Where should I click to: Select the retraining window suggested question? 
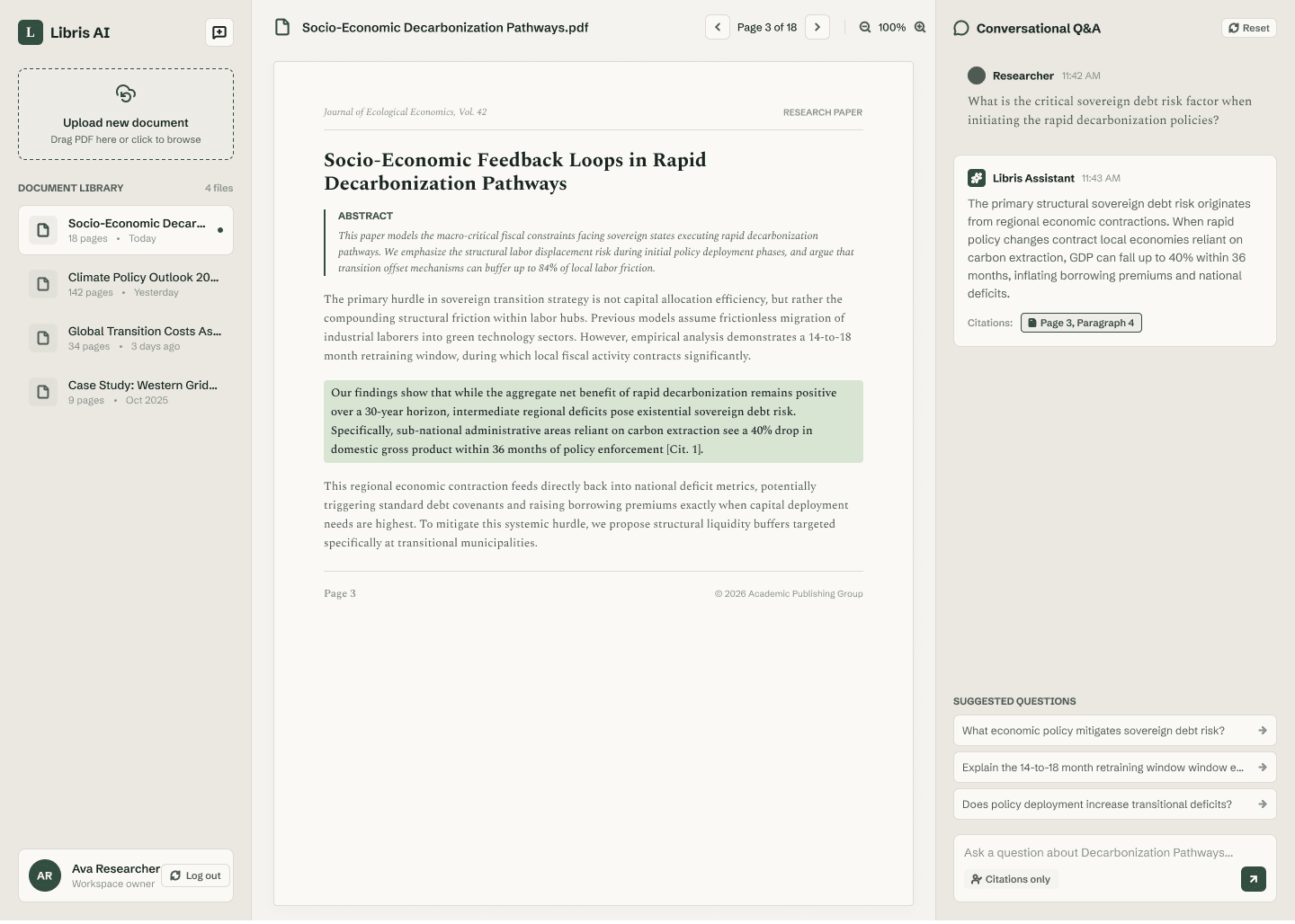[1115, 768]
